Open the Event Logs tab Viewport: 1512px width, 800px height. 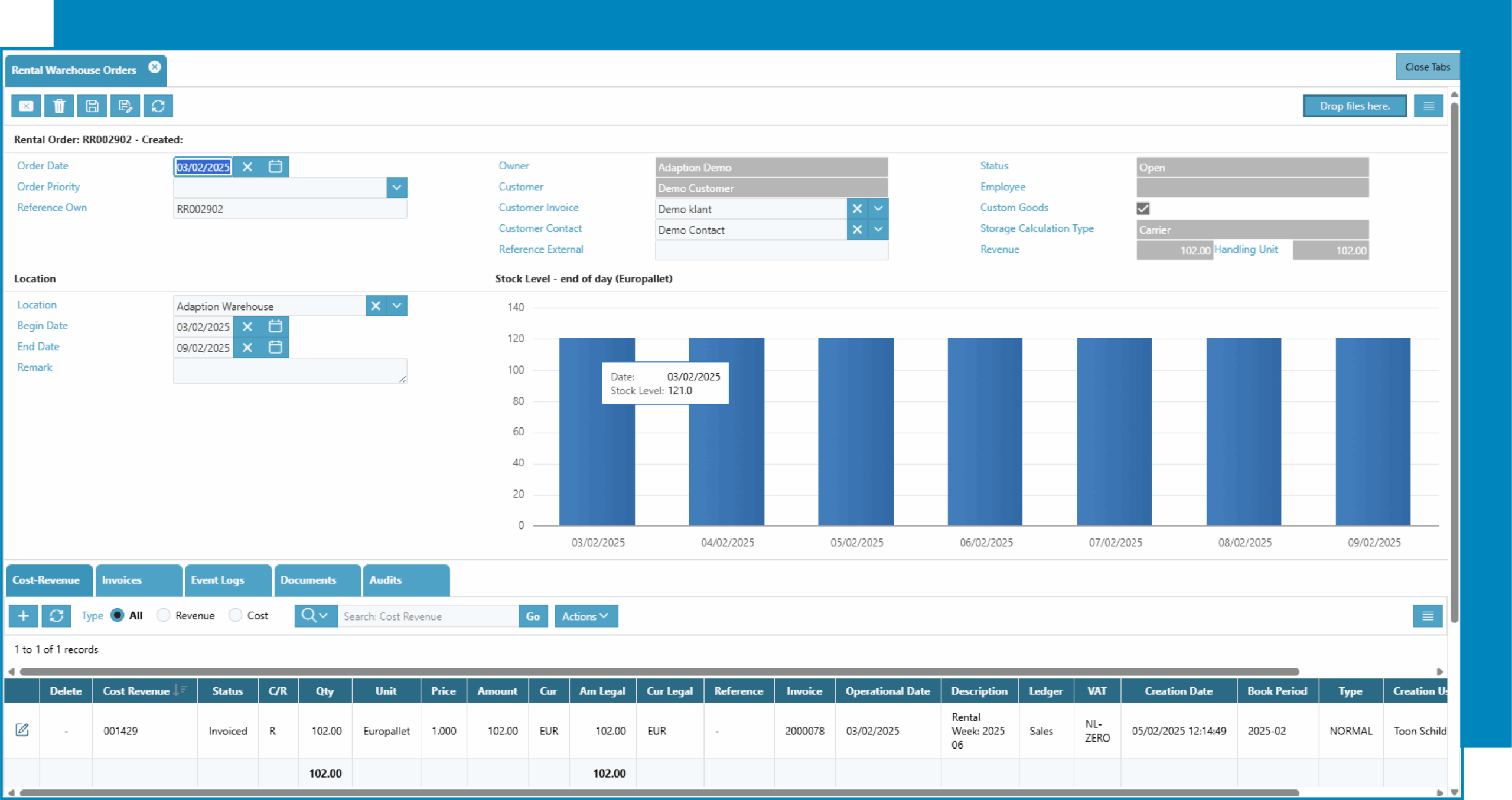click(227, 580)
